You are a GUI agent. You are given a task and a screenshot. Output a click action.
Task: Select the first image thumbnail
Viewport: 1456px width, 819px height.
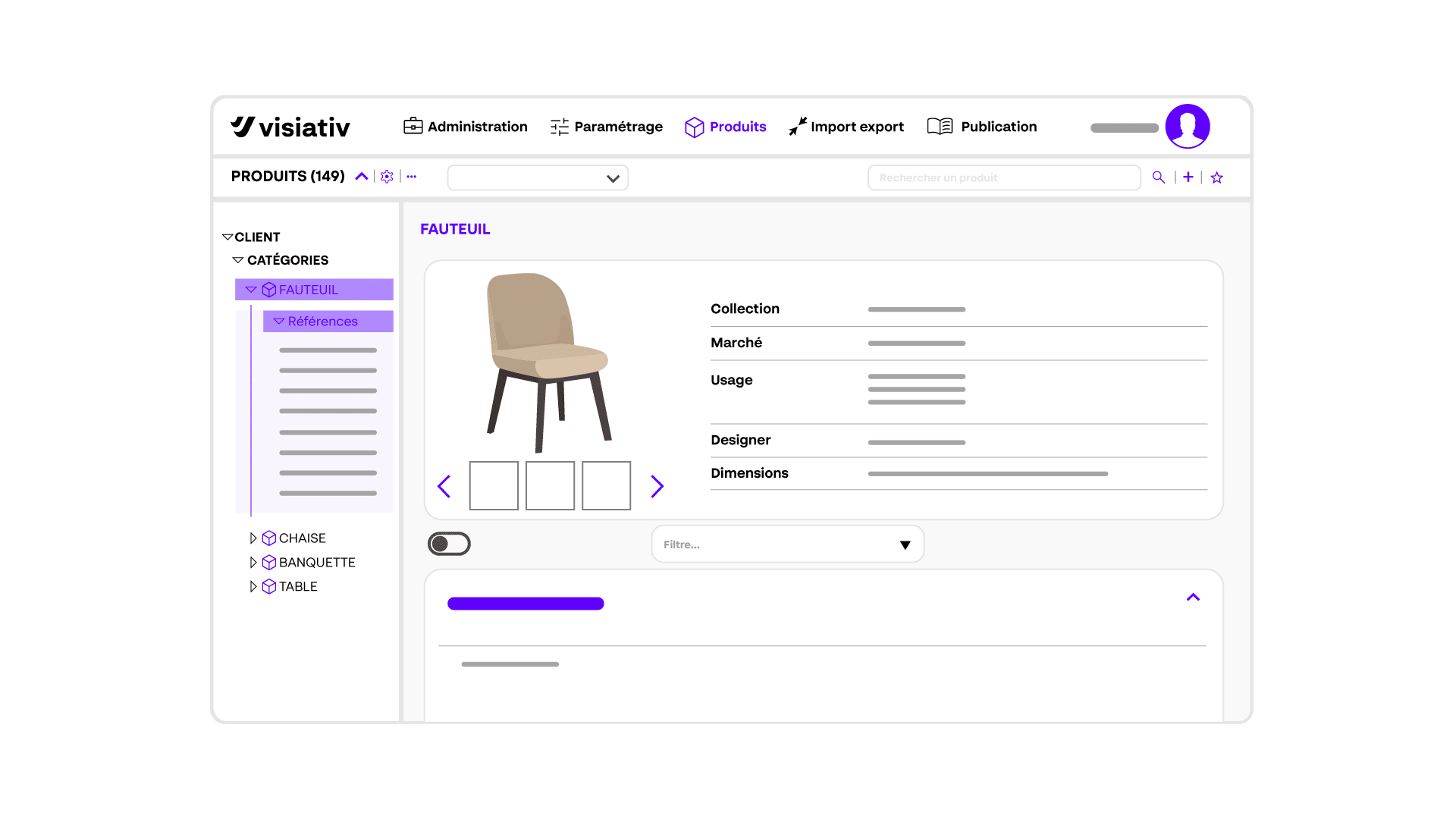pos(494,485)
